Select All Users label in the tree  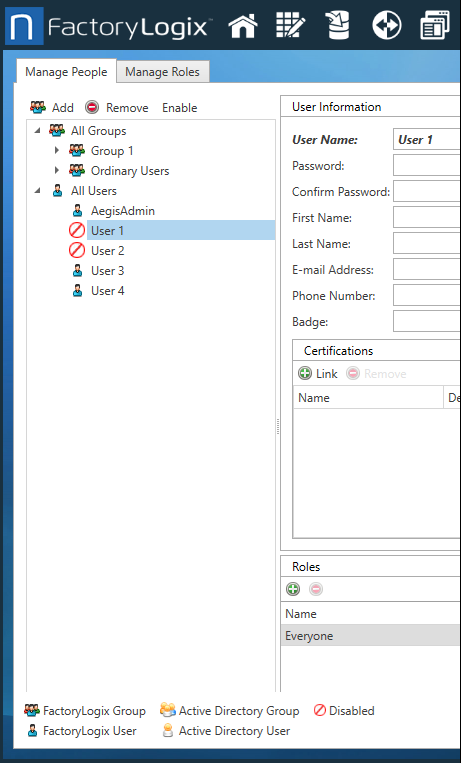tap(93, 191)
